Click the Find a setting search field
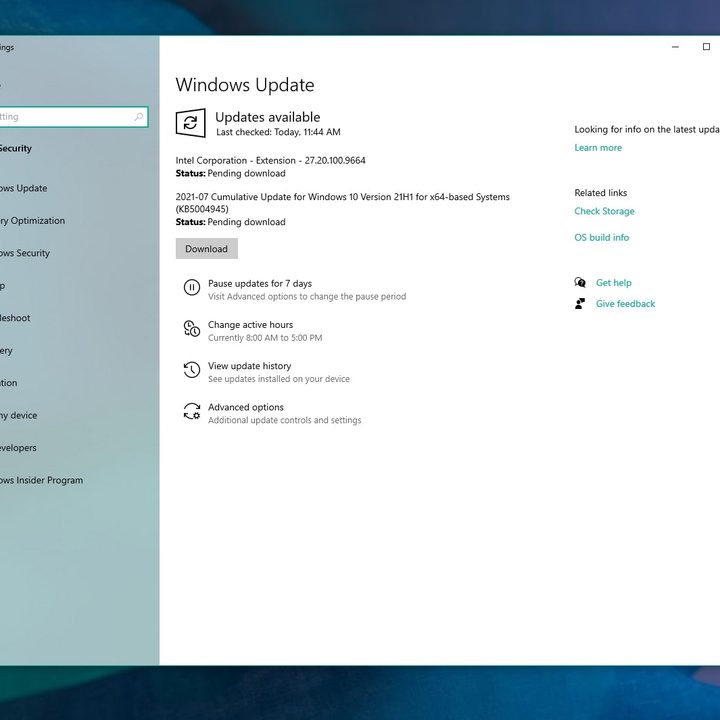The width and height of the screenshot is (720, 720). coord(73,117)
